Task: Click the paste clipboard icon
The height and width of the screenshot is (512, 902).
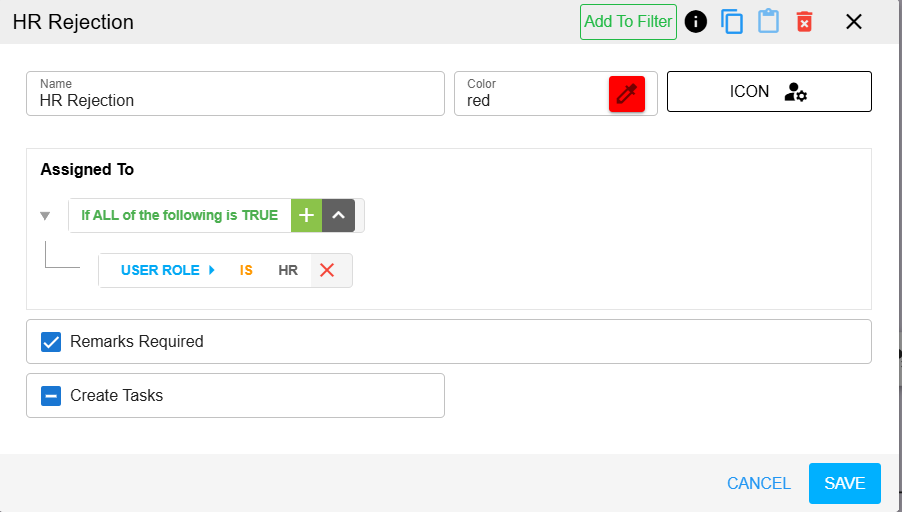Action: click(x=768, y=21)
